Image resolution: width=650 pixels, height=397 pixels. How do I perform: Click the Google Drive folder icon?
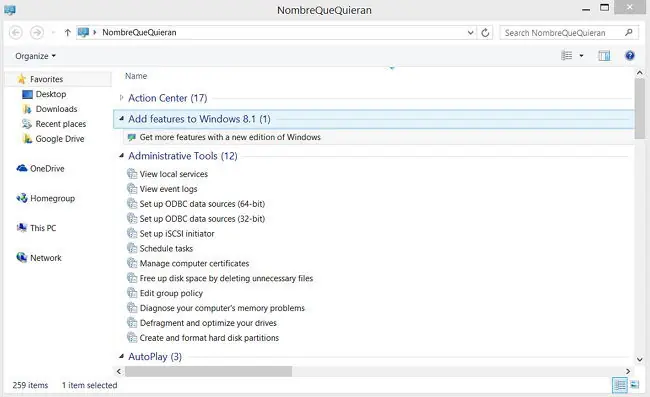[27, 139]
